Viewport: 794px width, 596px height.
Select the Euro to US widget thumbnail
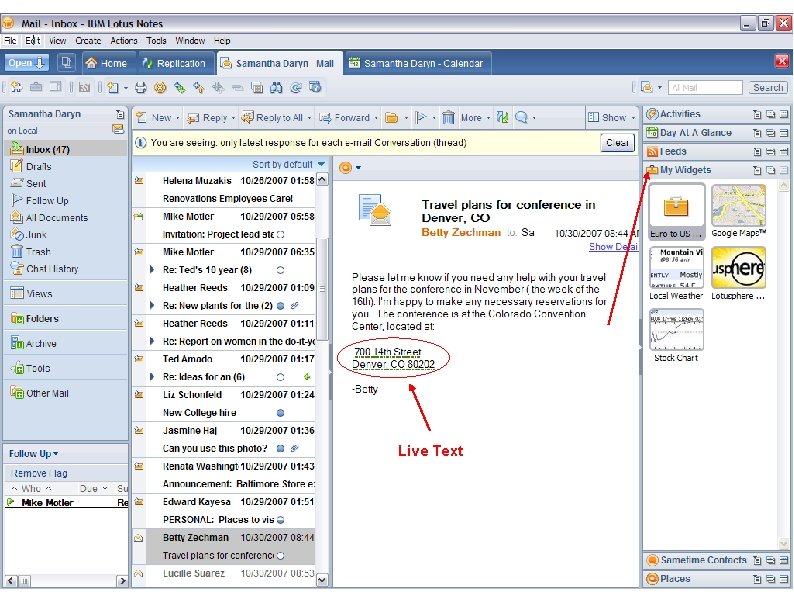coord(677,211)
